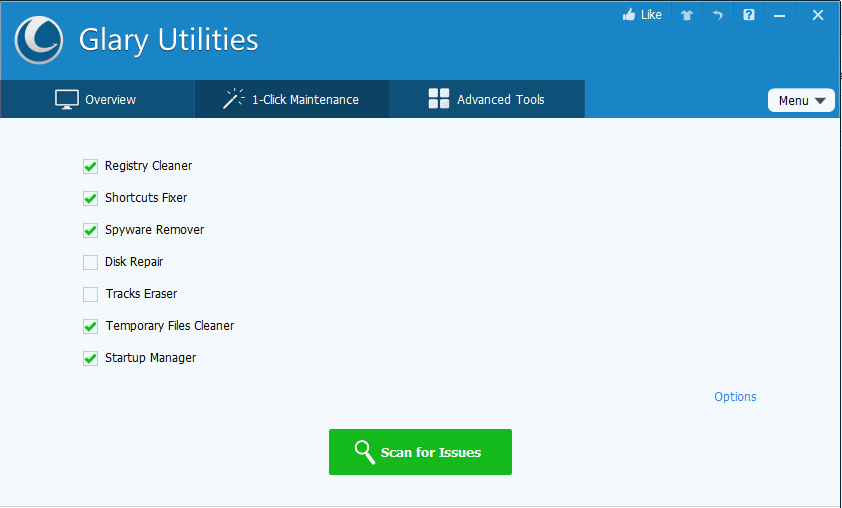Open the skin shirt icon
Image resolution: width=842 pixels, height=508 pixels.
pos(687,15)
